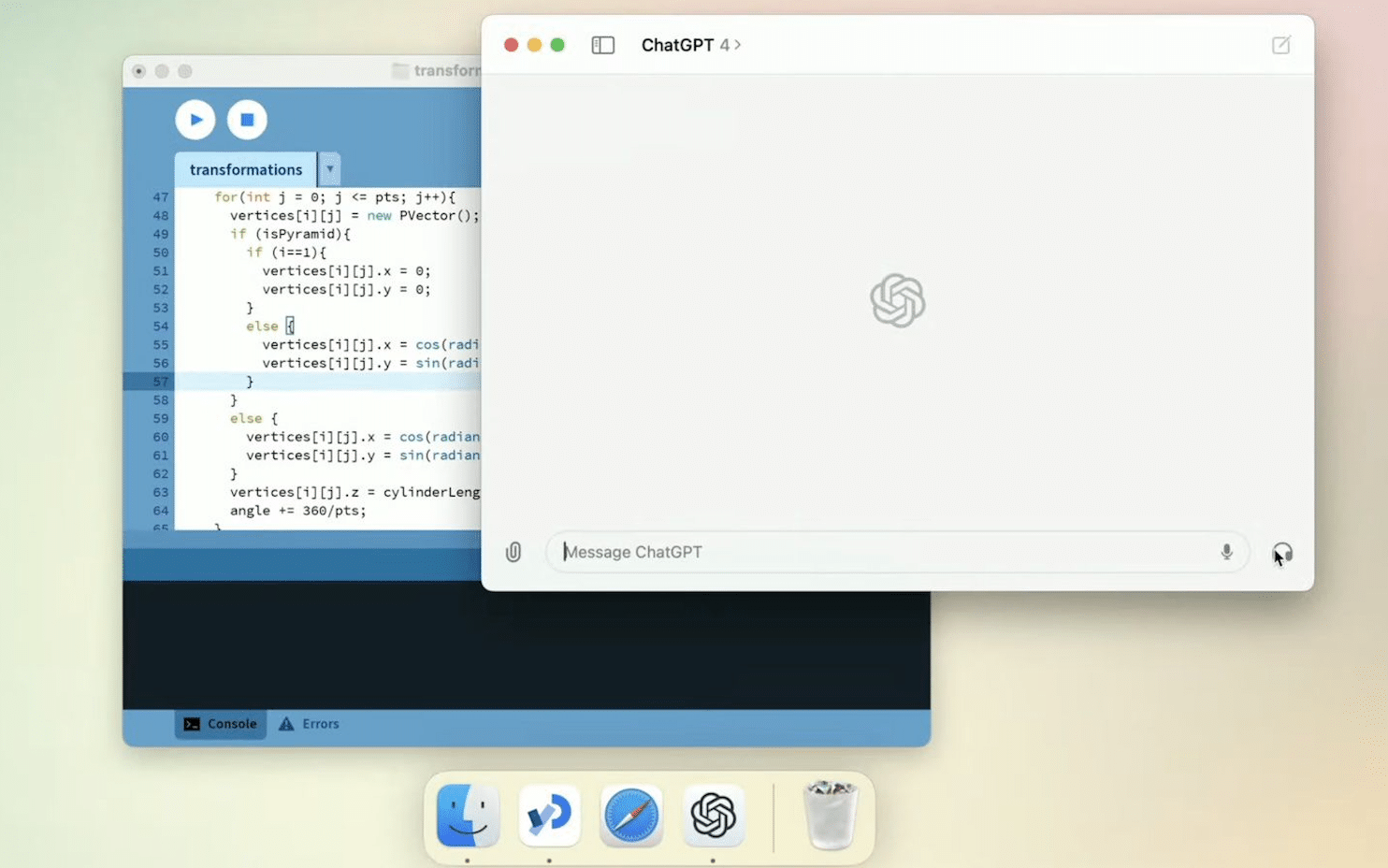Viewport: 1388px width, 868px height.
Task: Toggle the ChatGPT sidebar panel
Action: point(603,45)
